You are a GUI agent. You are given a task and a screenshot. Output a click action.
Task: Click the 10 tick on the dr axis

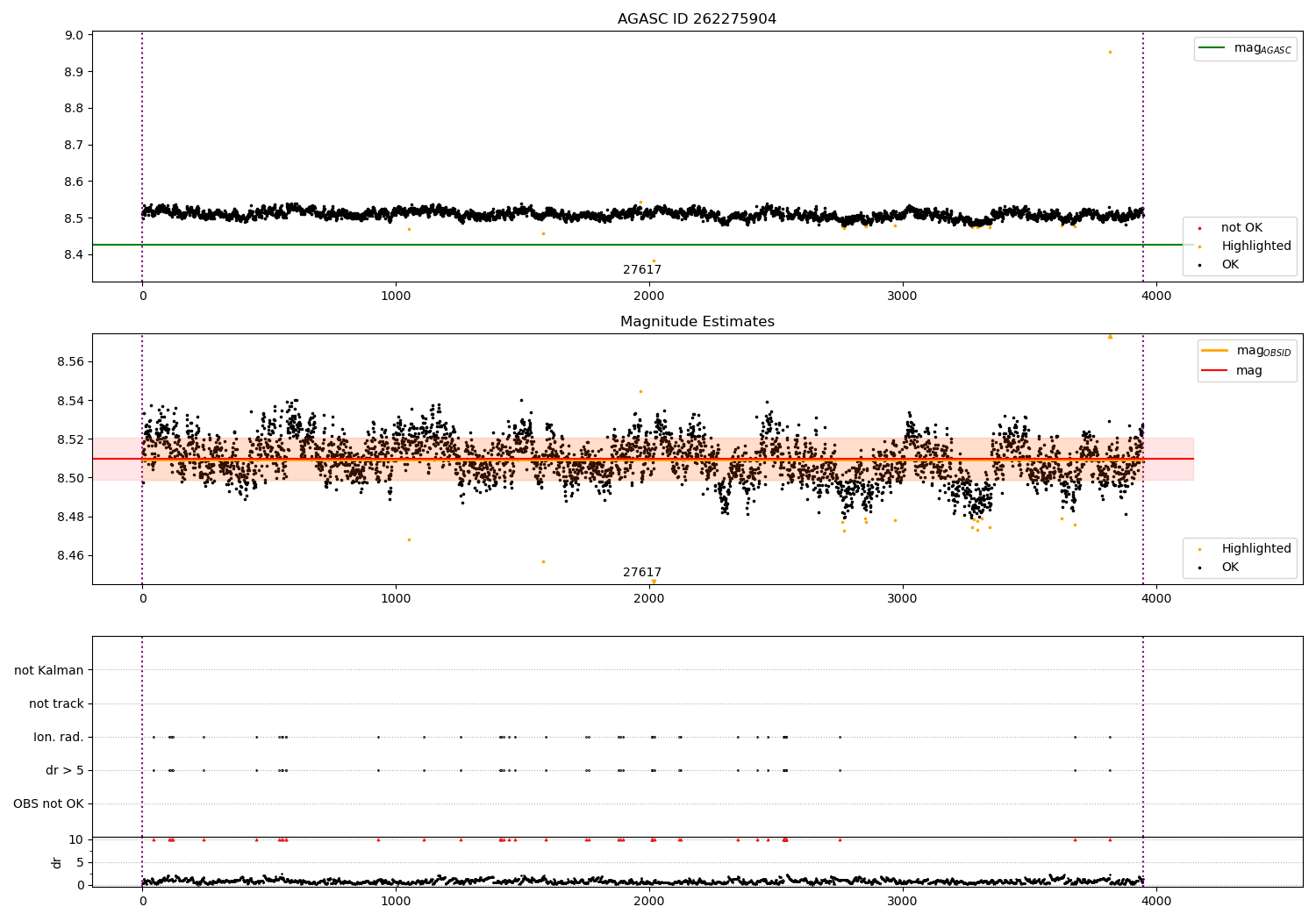[x=76, y=840]
